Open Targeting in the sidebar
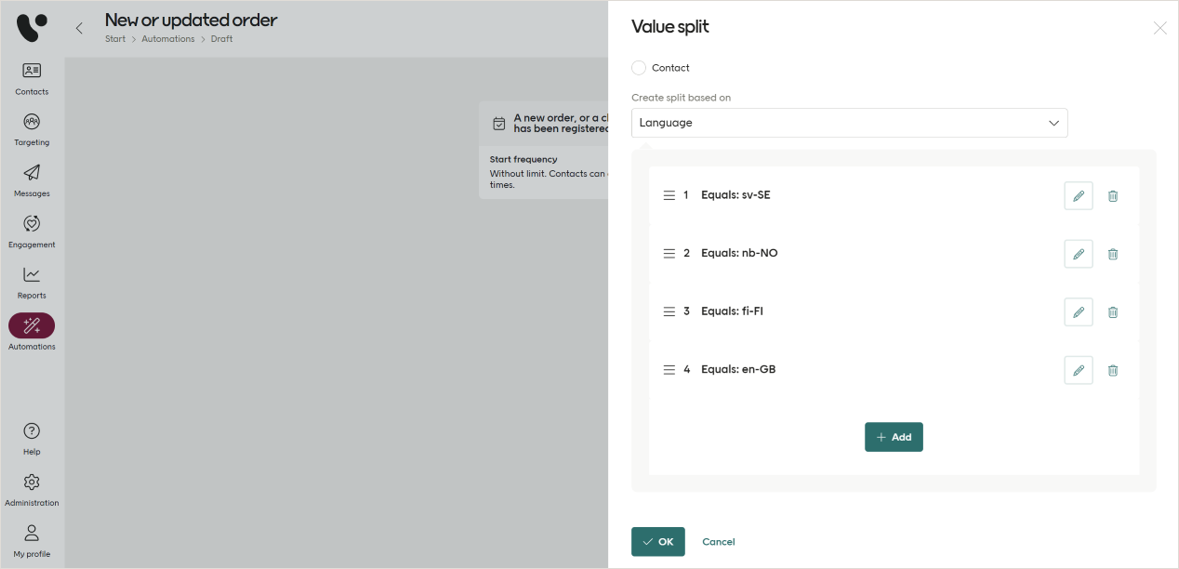The height and width of the screenshot is (569, 1179). (x=32, y=129)
